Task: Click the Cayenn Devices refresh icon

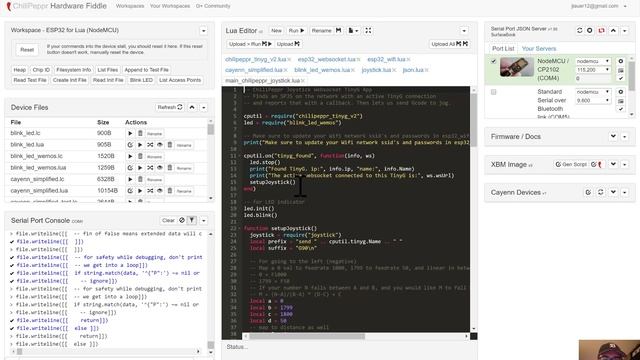Action: click(x=600, y=192)
